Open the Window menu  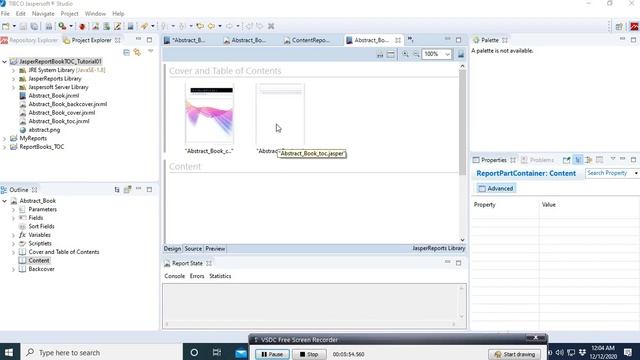click(95, 13)
